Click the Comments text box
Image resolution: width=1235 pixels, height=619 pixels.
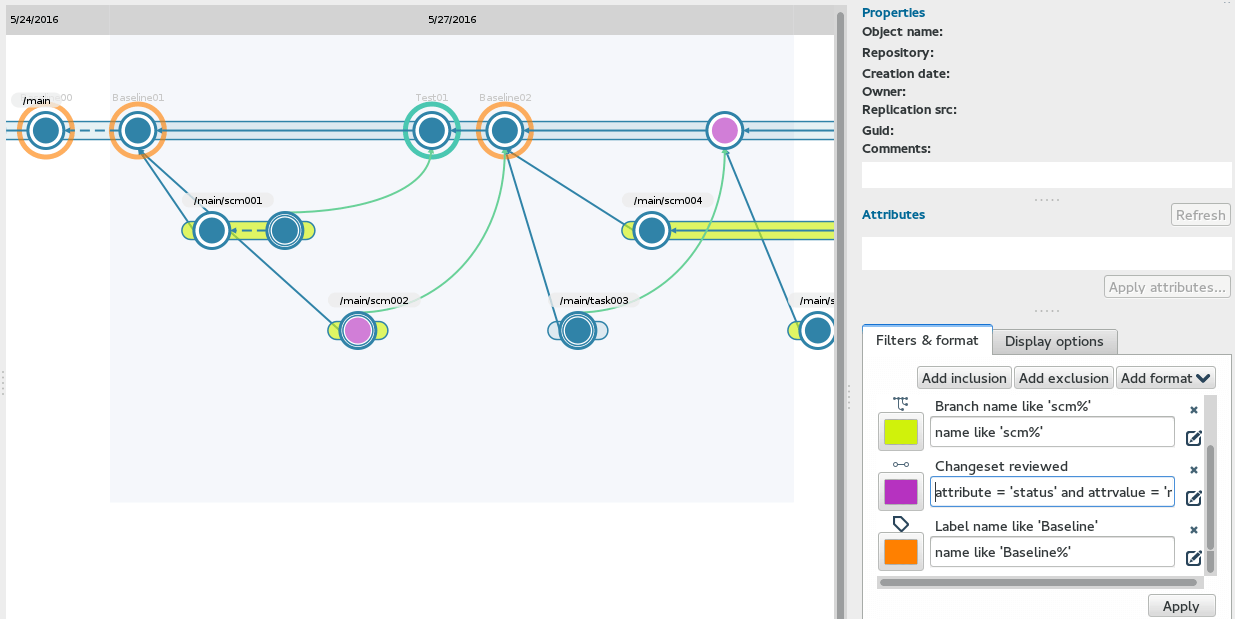[1047, 175]
